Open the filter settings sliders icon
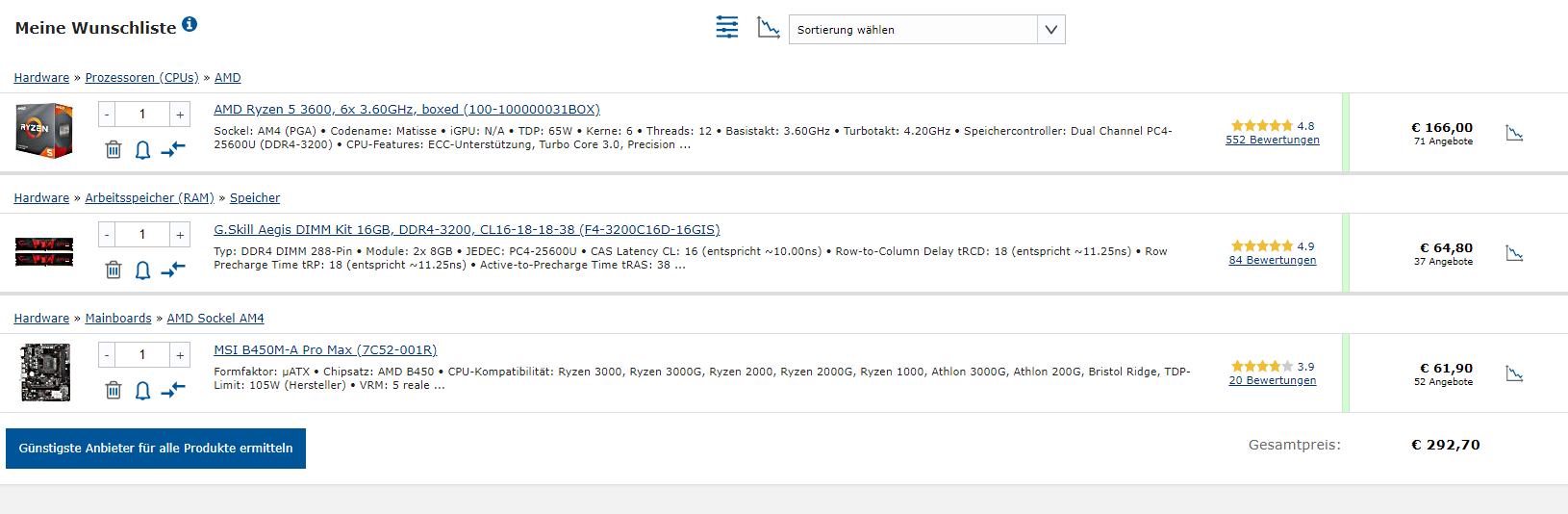 (727, 28)
